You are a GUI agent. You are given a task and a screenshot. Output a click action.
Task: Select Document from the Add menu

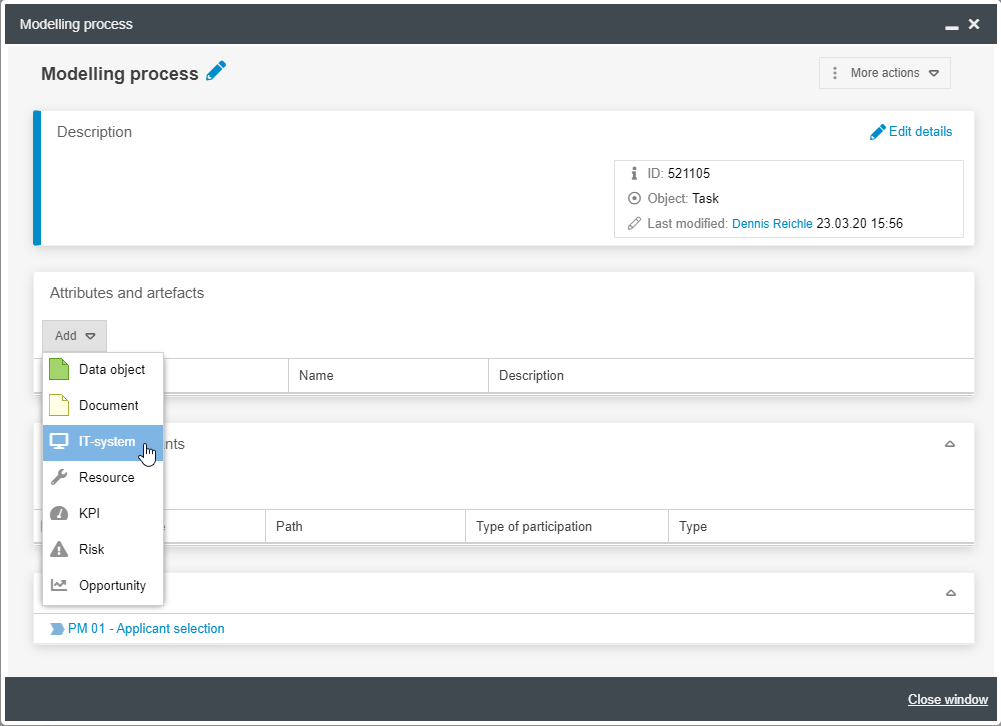tap(108, 405)
